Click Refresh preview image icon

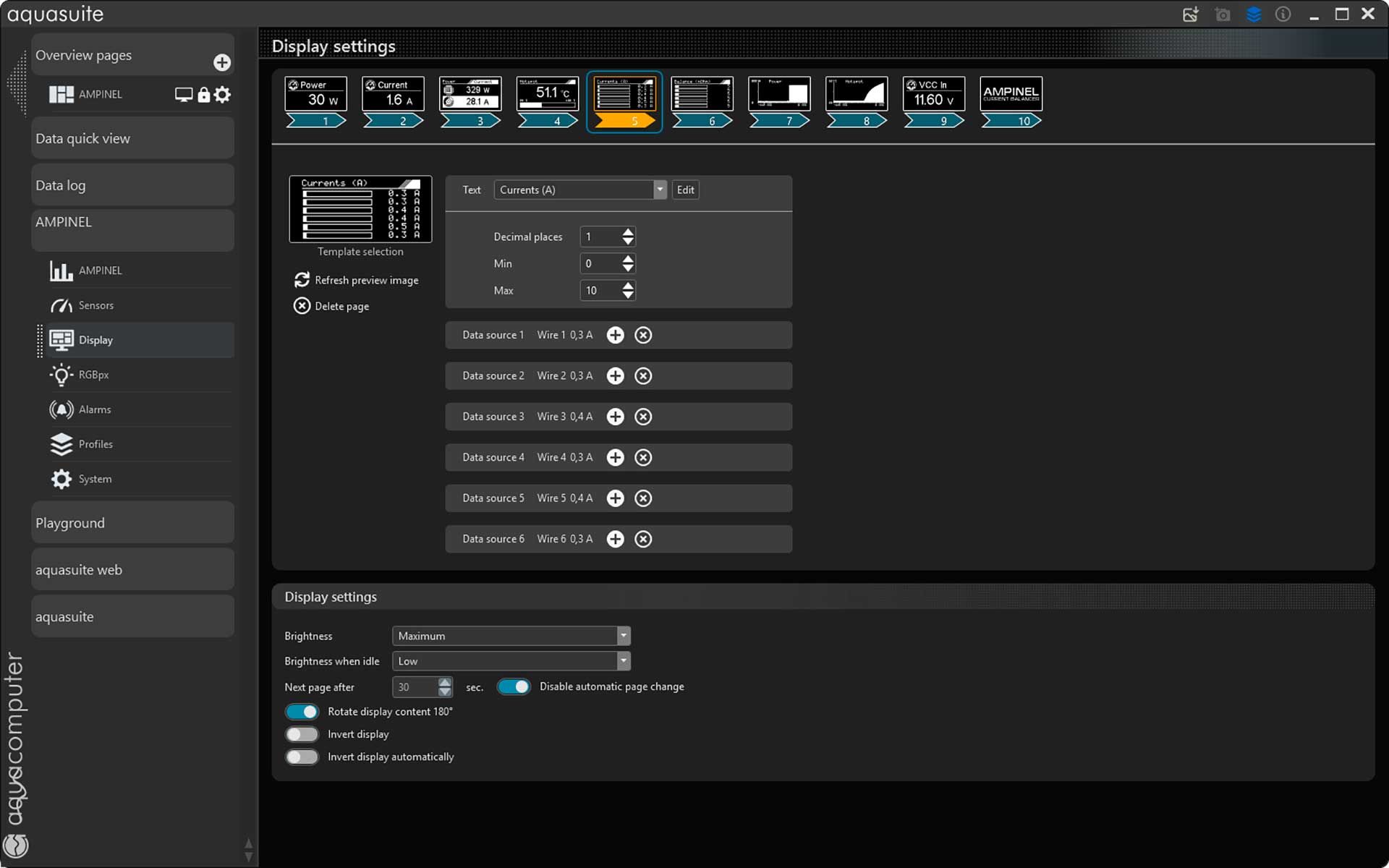[302, 280]
